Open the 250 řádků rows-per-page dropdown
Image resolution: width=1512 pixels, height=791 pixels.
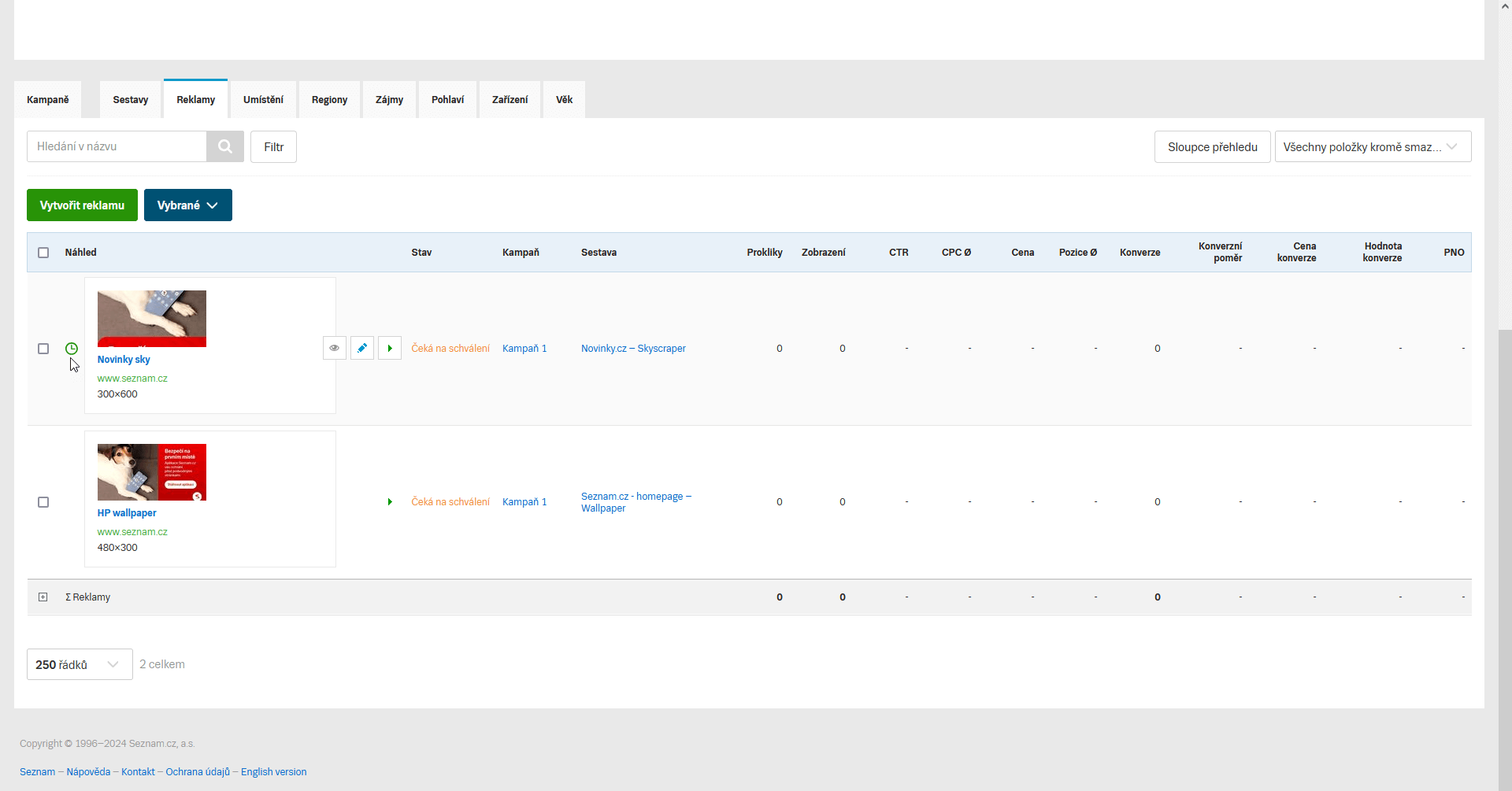80,664
